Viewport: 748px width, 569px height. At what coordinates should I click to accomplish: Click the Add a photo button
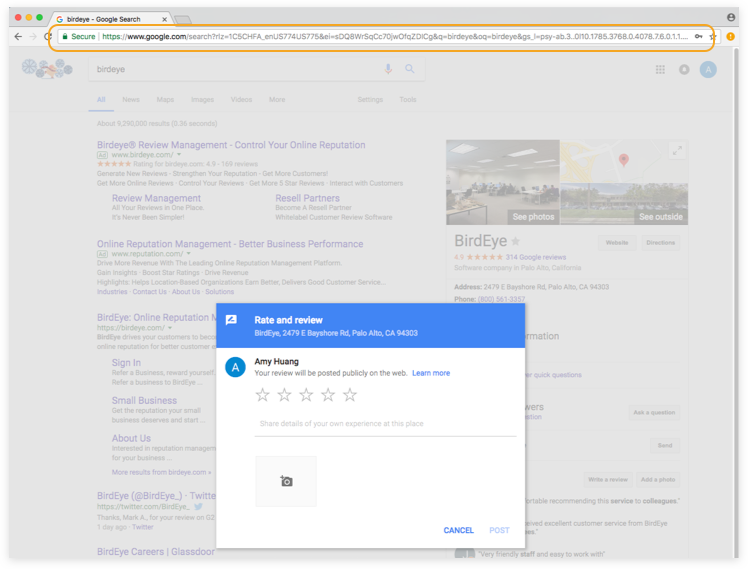tap(658, 479)
